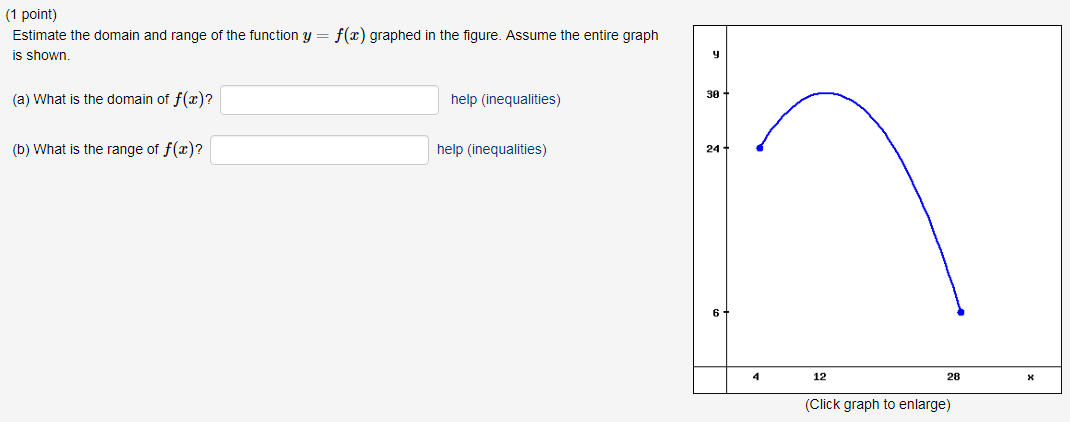This screenshot has width=1070, height=422.
Task: Enlarge the function graph thumbnail
Action: click(x=878, y=210)
